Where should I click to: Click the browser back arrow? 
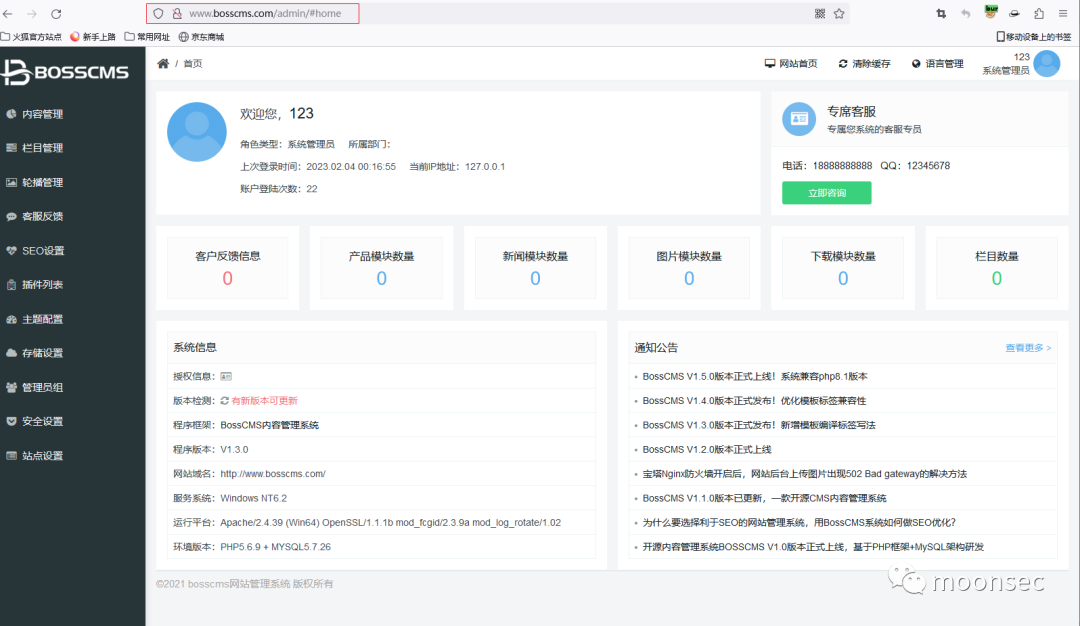tap(8, 14)
